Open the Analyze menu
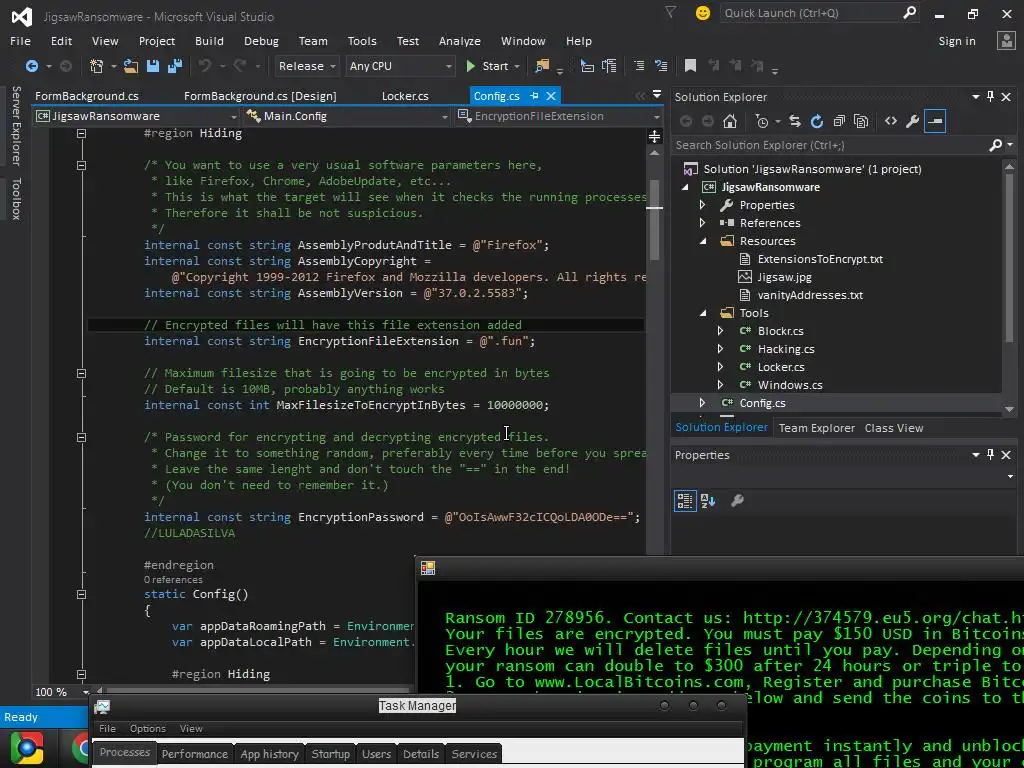1024x768 pixels. (460, 41)
